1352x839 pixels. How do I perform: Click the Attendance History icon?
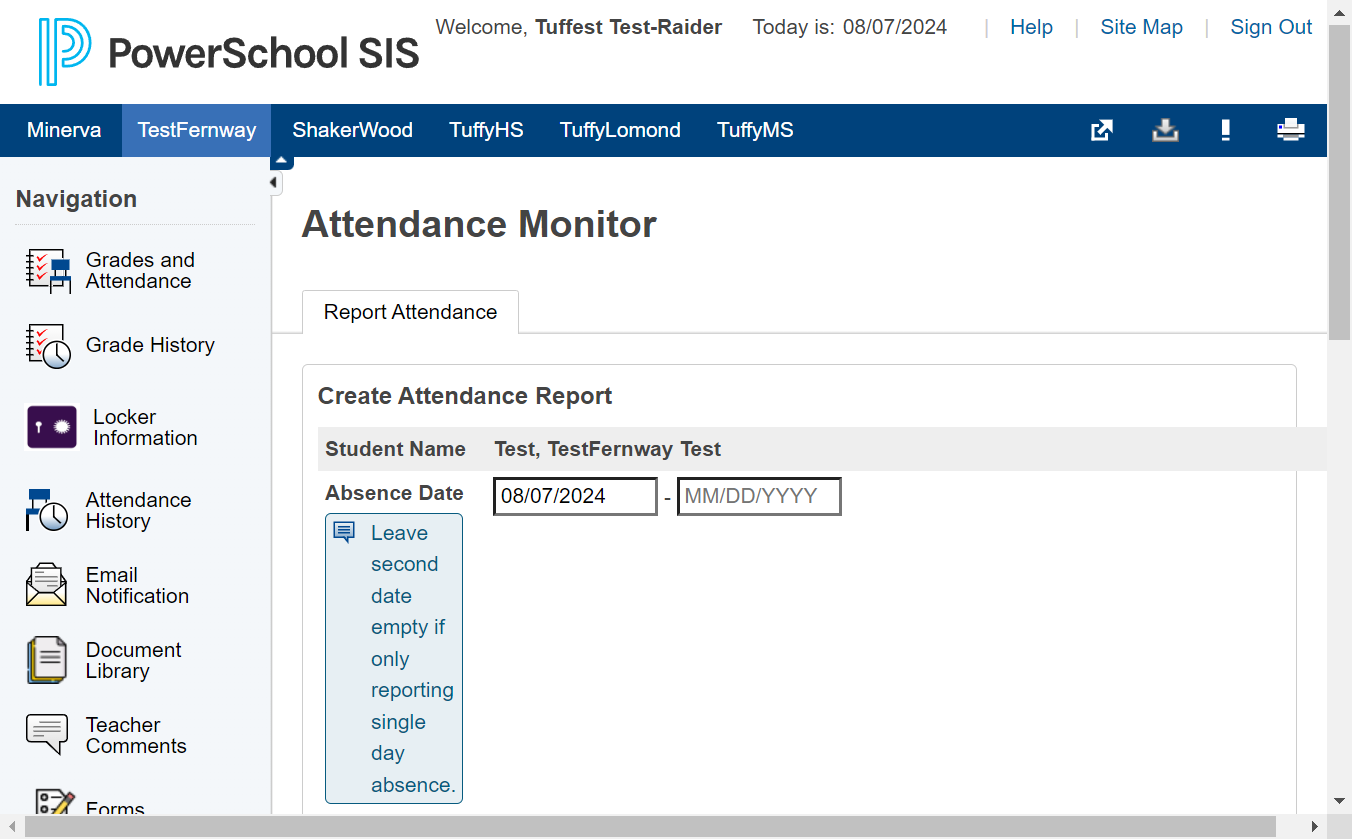click(x=47, y=510)
